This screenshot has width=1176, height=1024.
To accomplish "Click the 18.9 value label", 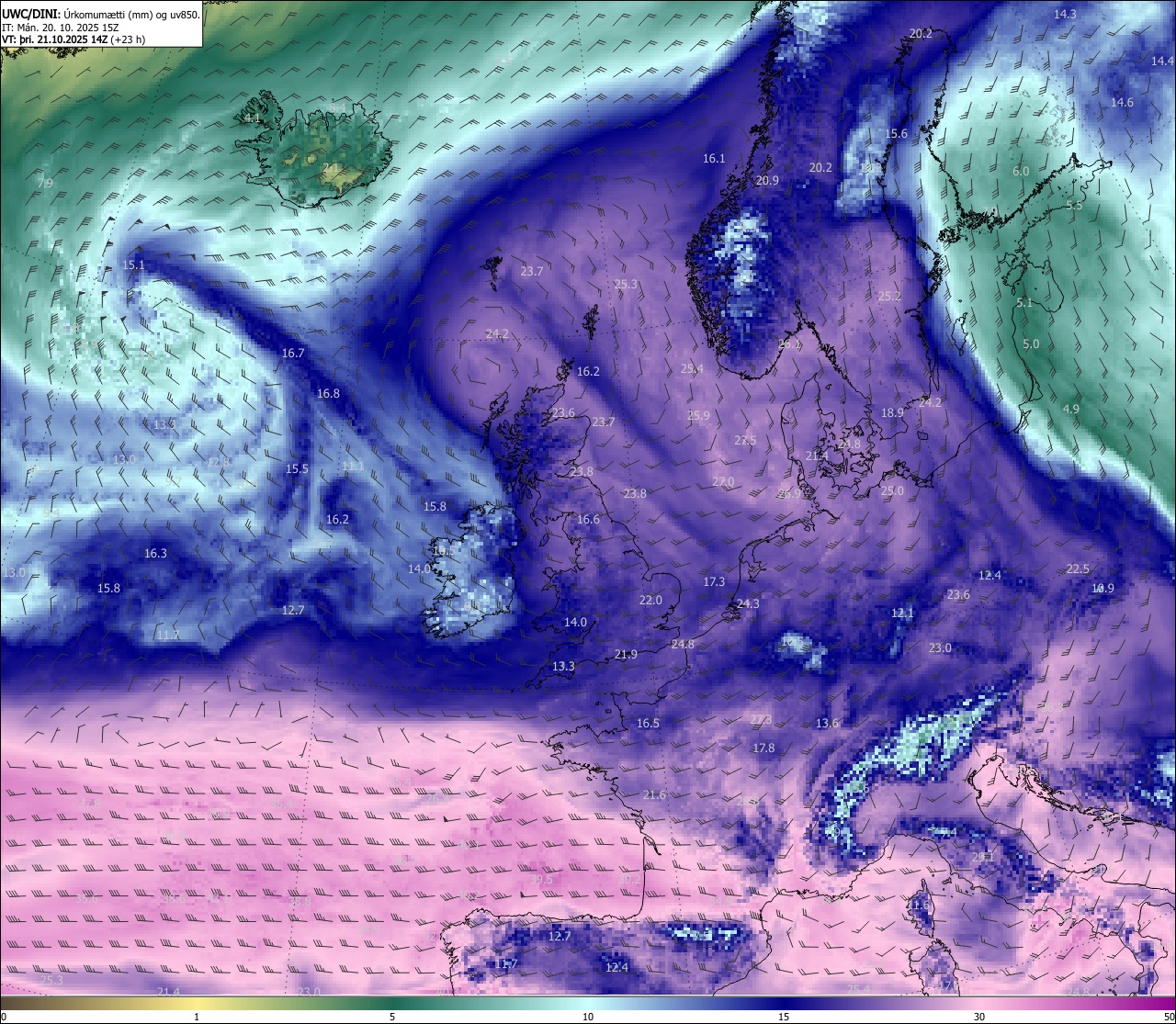I will 892,412.
